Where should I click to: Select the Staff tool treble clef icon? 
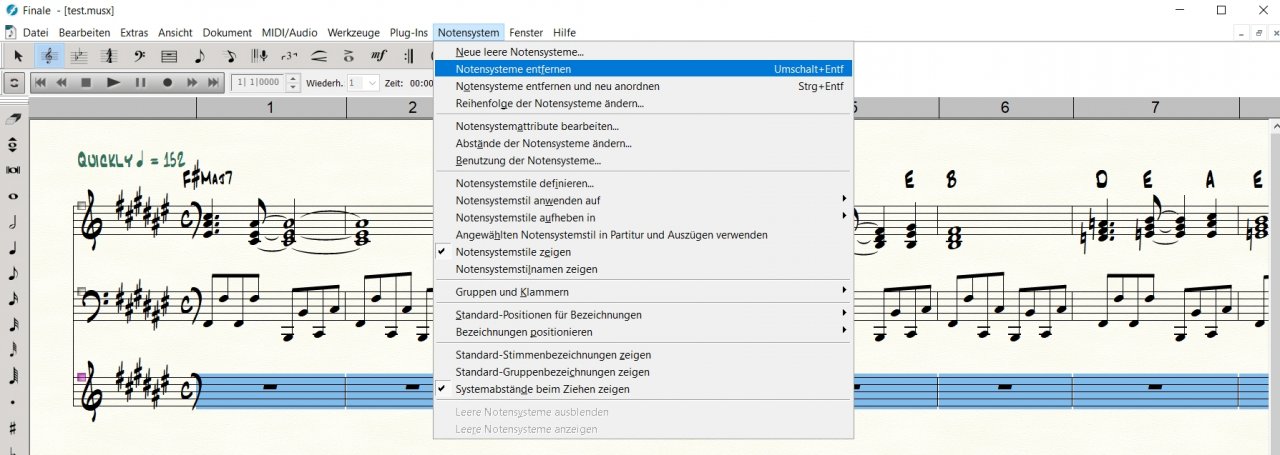click(x=48, y=56)
